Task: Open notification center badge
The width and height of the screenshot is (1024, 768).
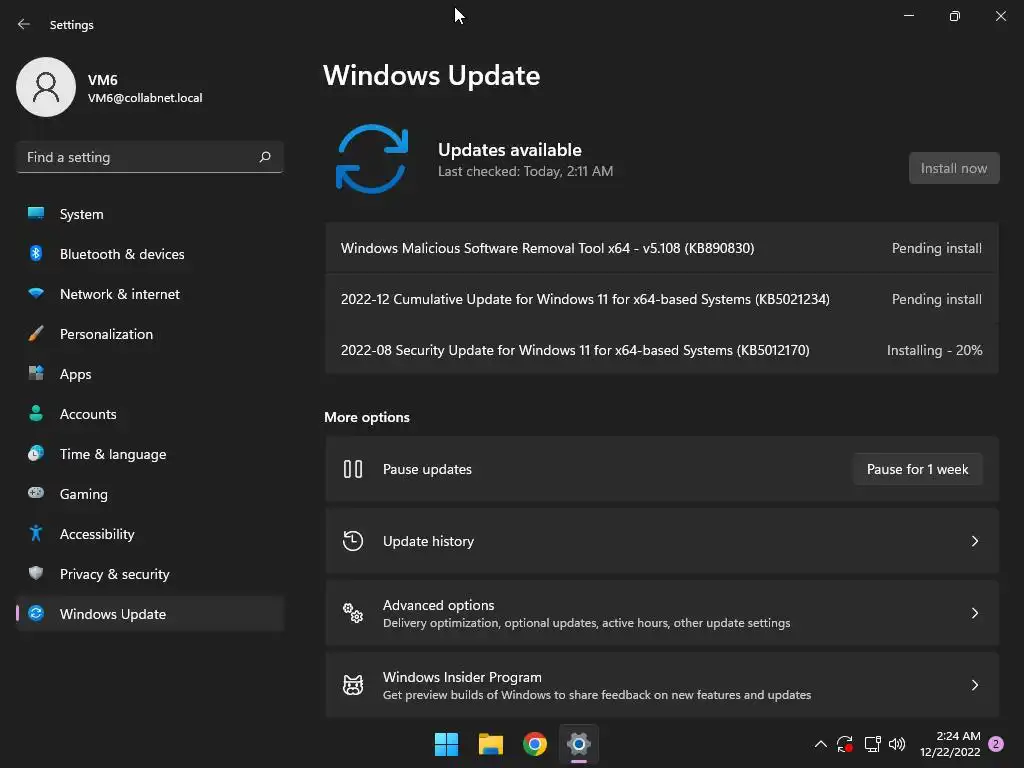Action: coord(996,744)
